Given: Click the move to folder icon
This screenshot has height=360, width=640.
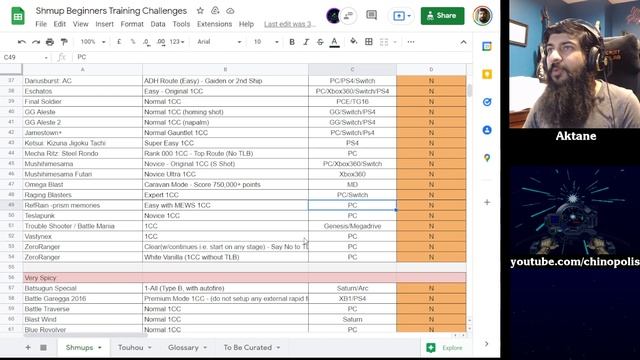Looking at the screenshot, I should tap(215, 11).
